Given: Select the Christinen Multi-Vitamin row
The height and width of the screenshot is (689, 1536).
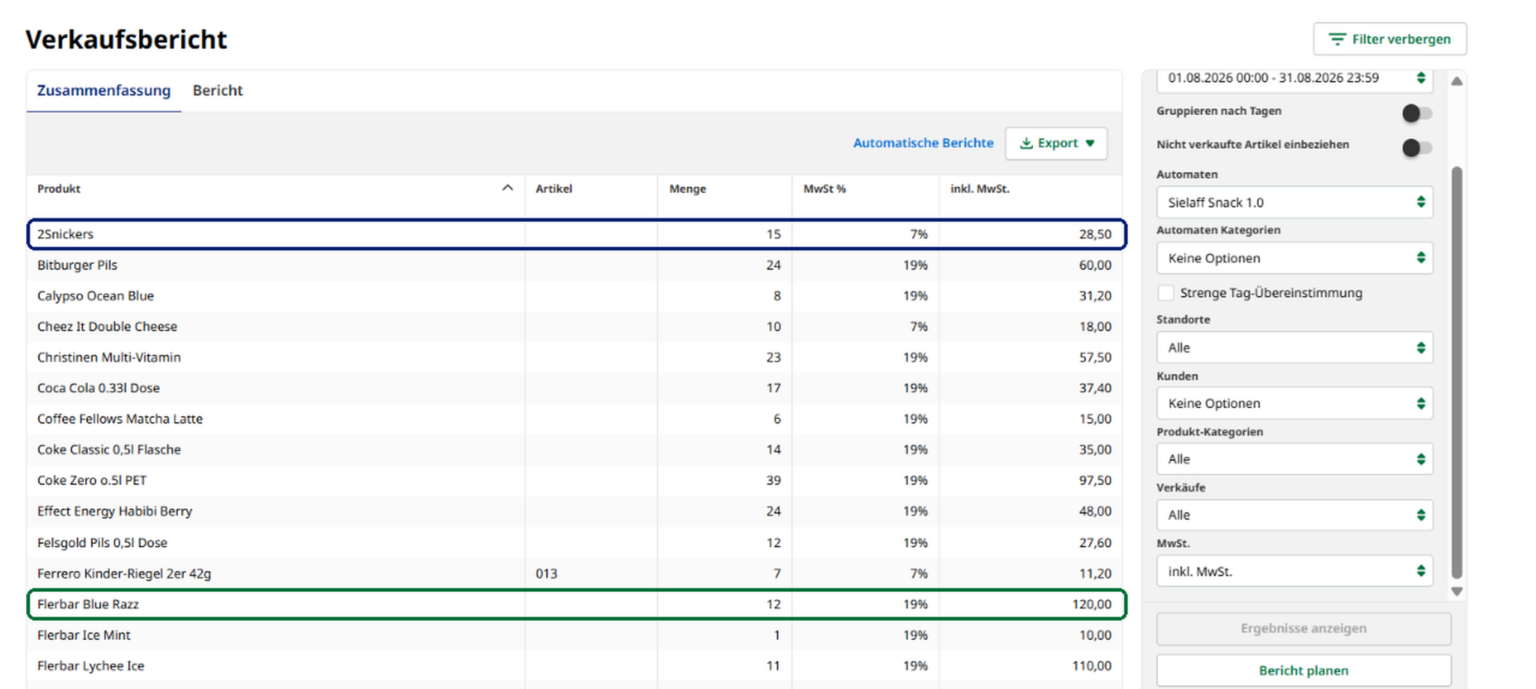Looking at the screenshot, I should click(x=575, y=357).
